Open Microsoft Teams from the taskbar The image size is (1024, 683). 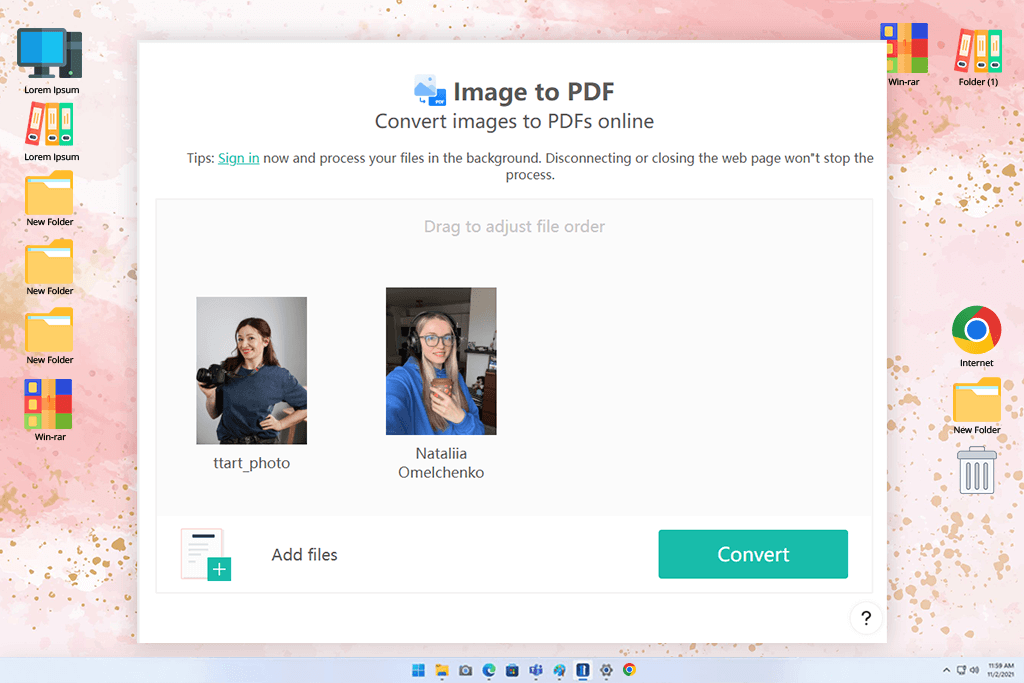point(536,670)
